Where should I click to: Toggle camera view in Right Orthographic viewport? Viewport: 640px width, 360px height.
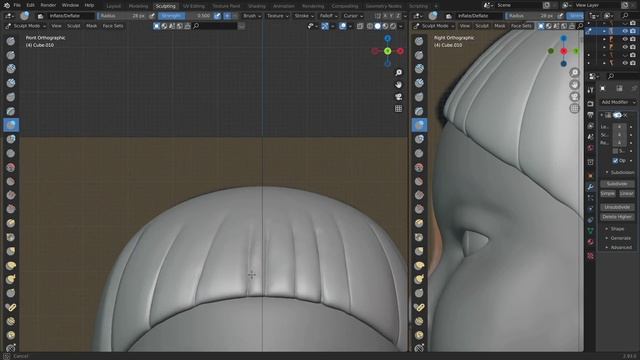tap(574, 97)
